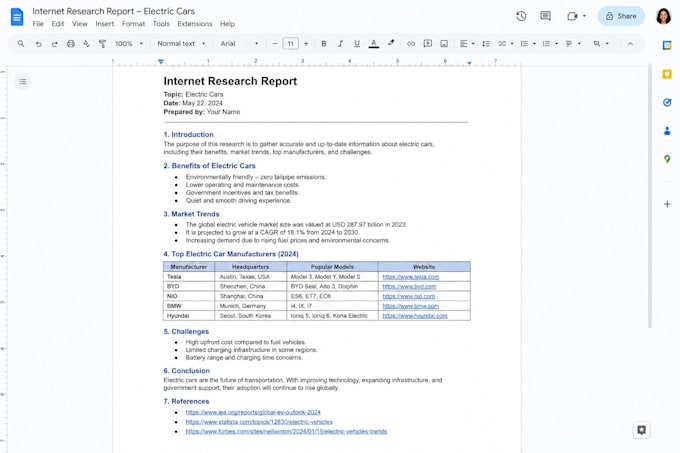
Task: Run spelling and grammar check
Action: coord(87,44)
